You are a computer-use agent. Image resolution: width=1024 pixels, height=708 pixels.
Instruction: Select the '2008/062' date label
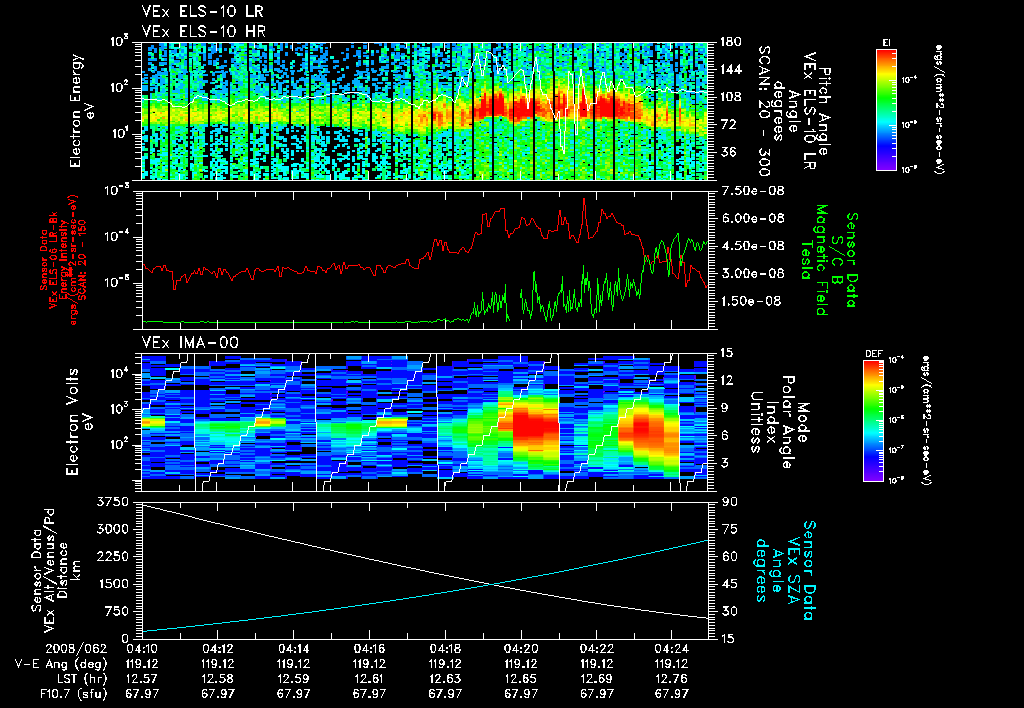coord(74,651)
